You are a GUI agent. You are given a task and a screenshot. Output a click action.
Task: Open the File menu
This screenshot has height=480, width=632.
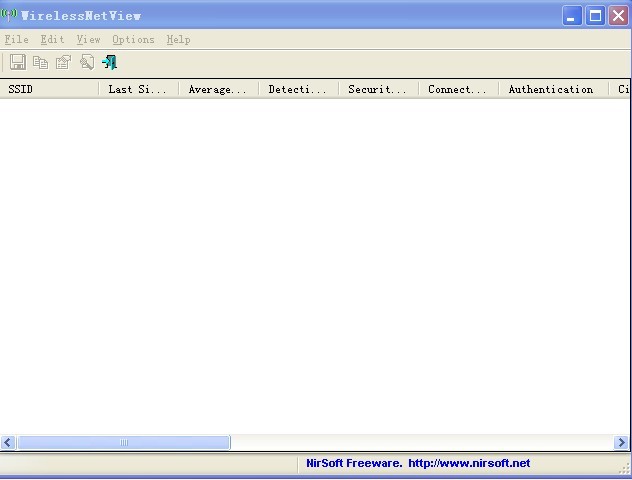pyautogui.click(x=16, y=39)
